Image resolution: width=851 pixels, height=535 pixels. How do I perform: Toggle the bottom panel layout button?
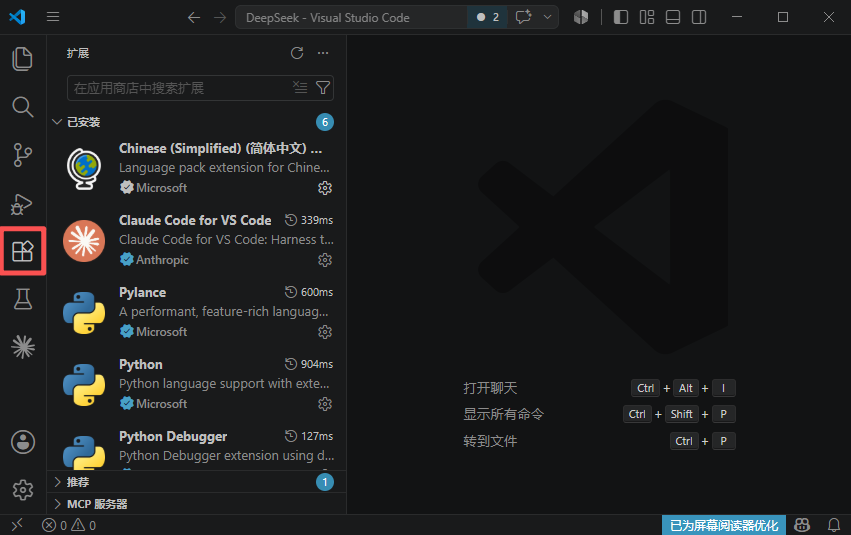point(672,17)
